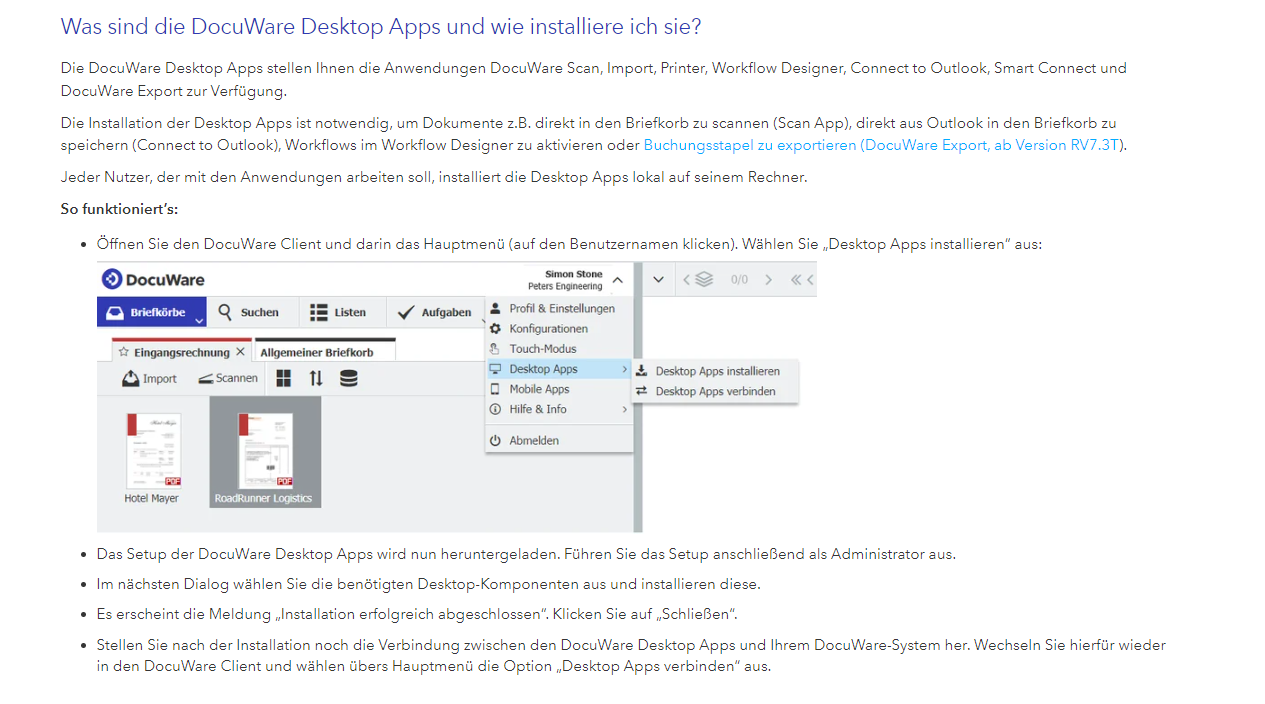This screenshot has width=1265, height=704.
Task: Switch to the grid tile view icon
Action: 284,378
